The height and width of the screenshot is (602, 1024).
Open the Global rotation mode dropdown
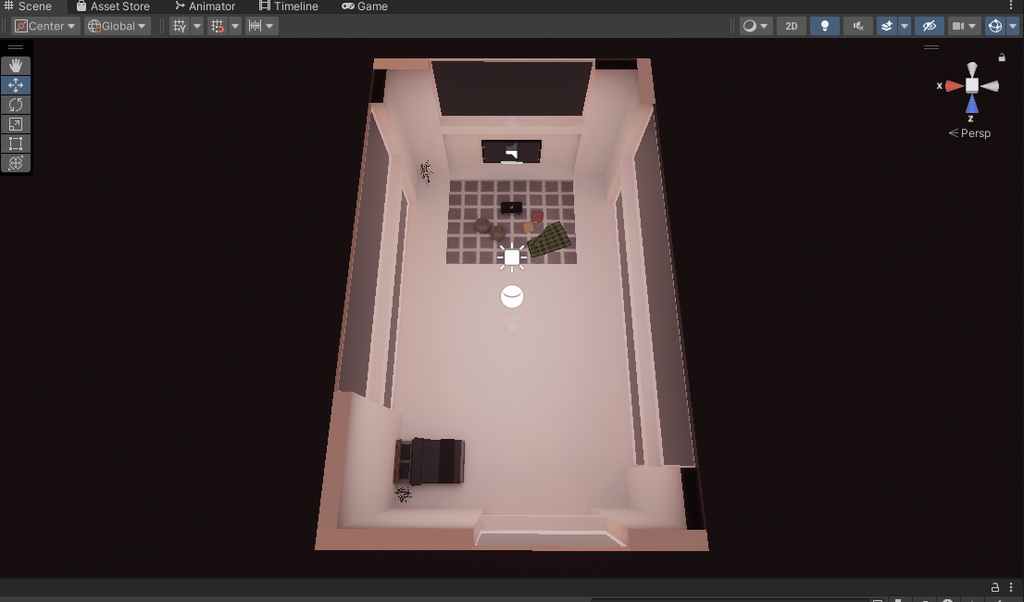(117, 26)
